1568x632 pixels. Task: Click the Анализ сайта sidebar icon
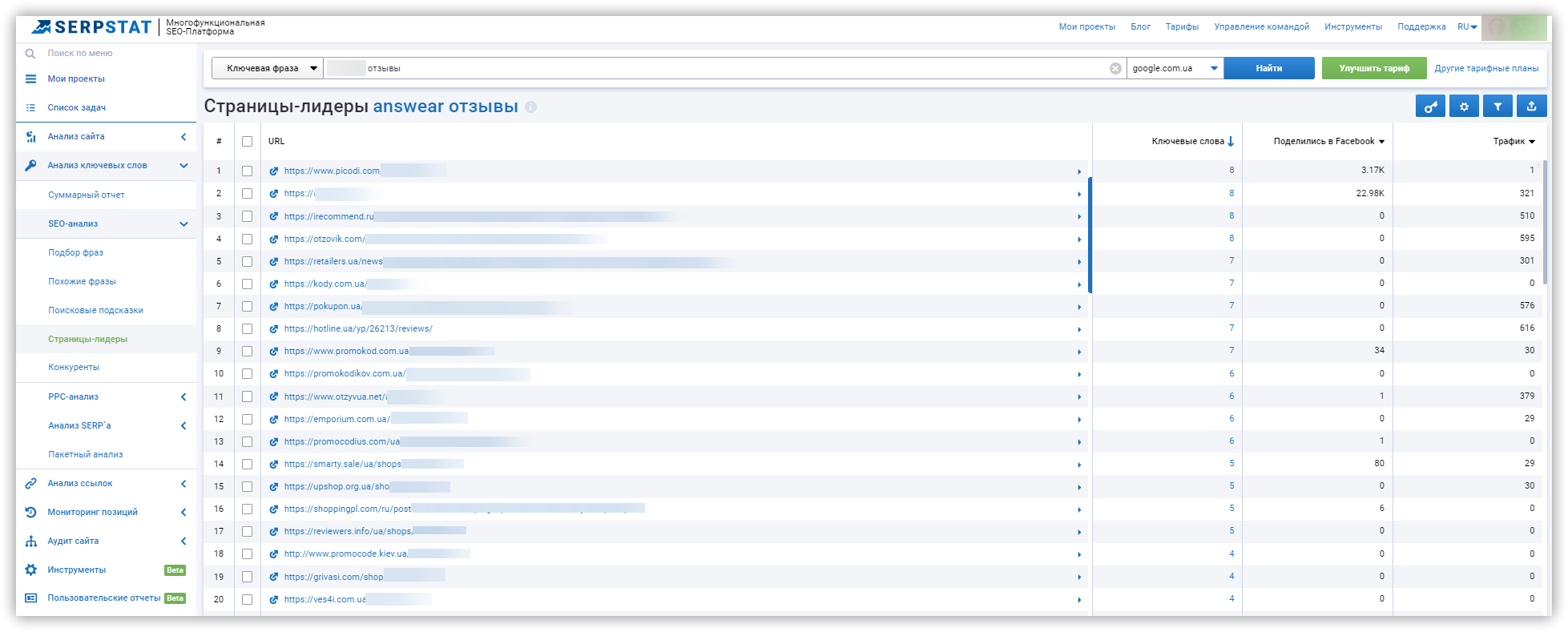tap(30, 137)
